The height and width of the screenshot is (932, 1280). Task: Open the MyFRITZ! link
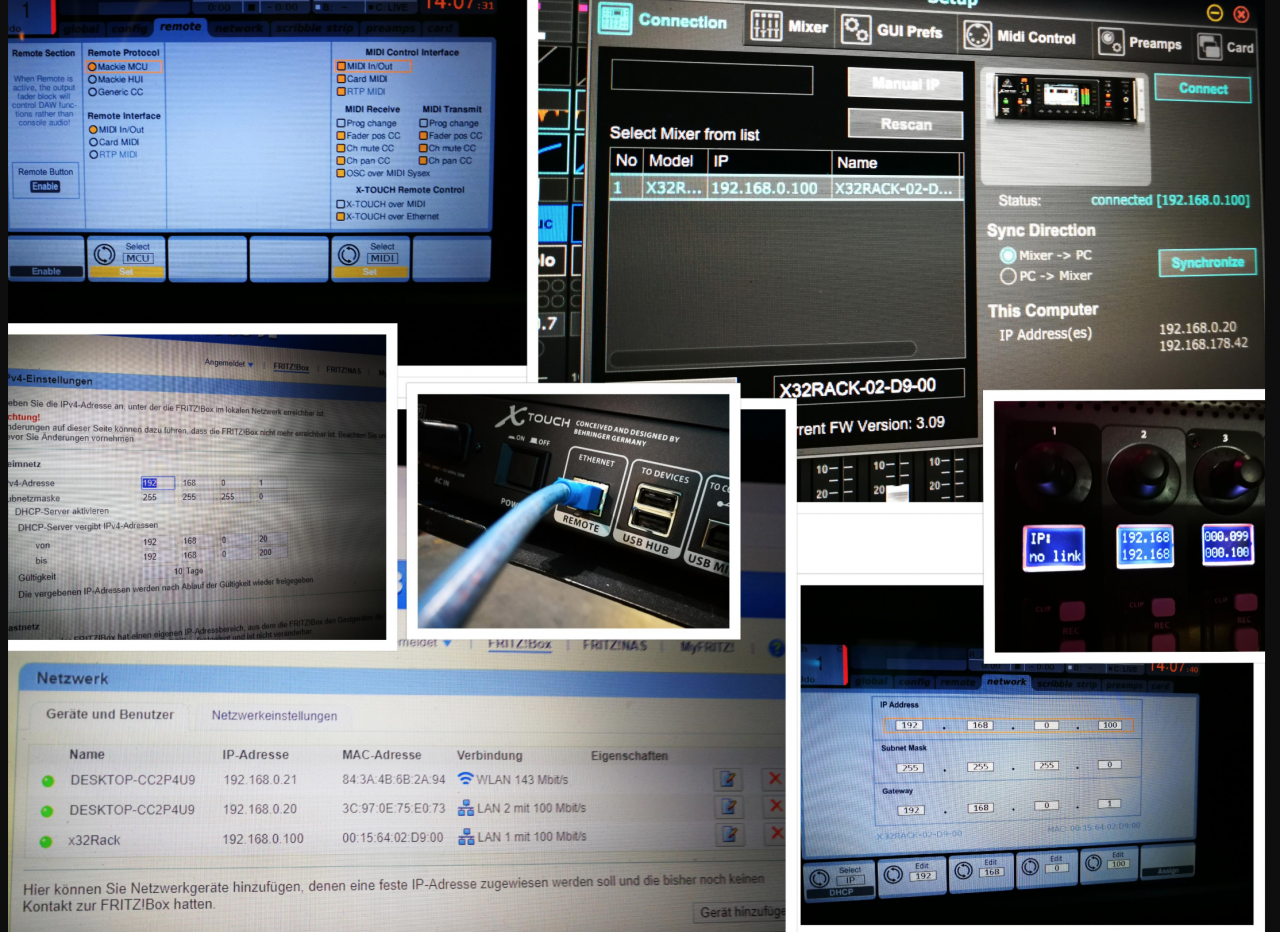708,647
